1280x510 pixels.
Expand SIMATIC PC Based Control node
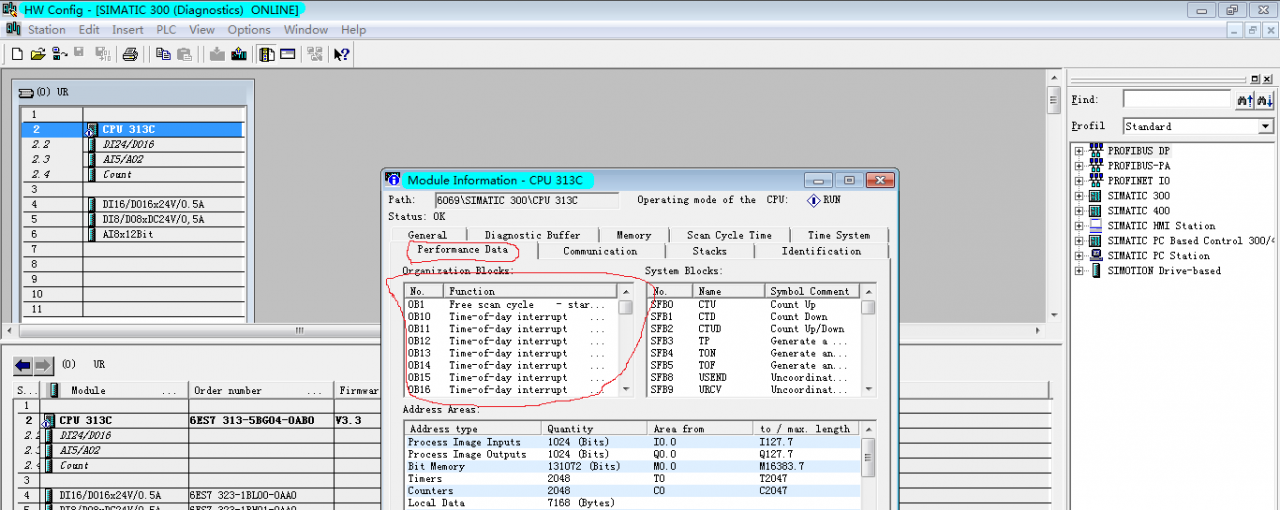[x=1079, y=241]
